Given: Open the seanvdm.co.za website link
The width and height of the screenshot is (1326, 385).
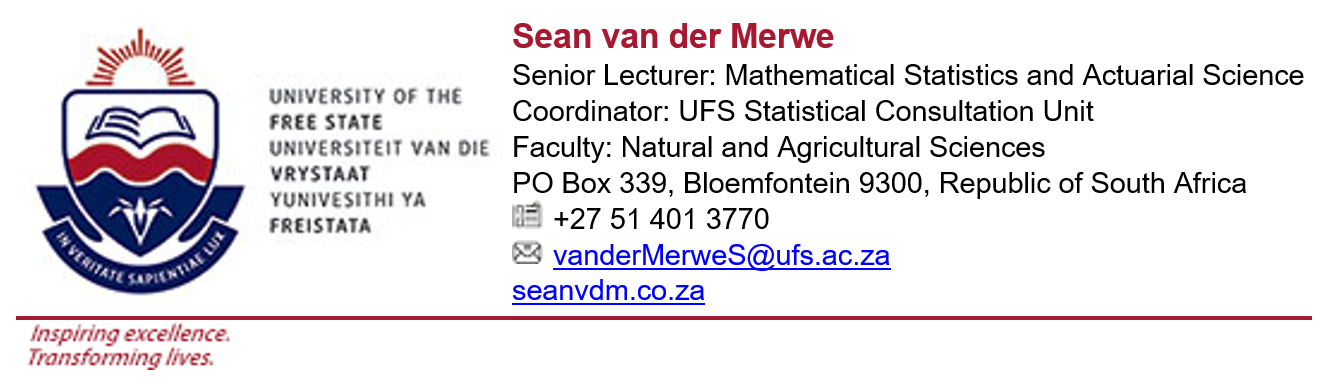Looking at the screenshot, I should pyautogui.click(x=608, y=291).
